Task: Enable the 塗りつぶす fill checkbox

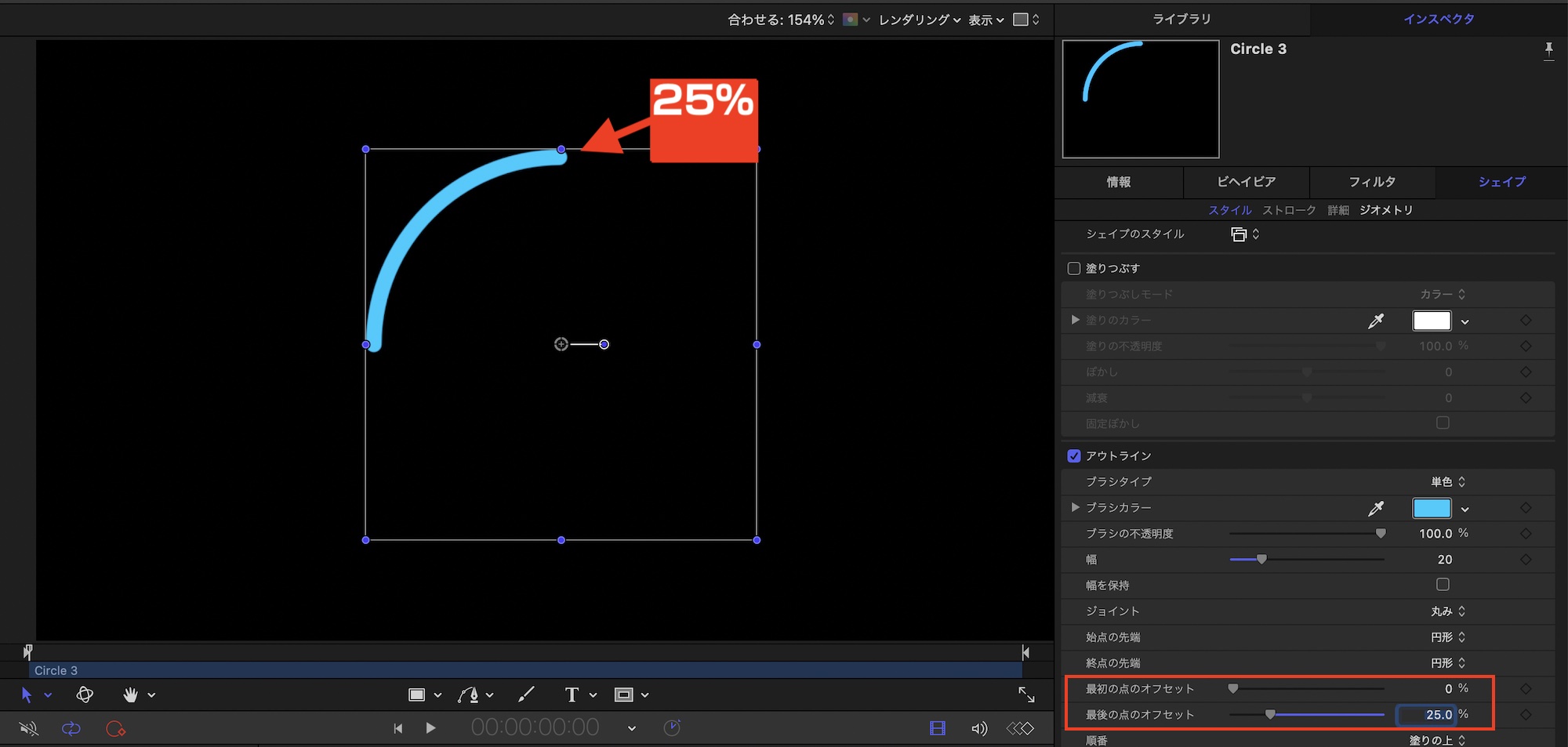Action: point(1074,268)
